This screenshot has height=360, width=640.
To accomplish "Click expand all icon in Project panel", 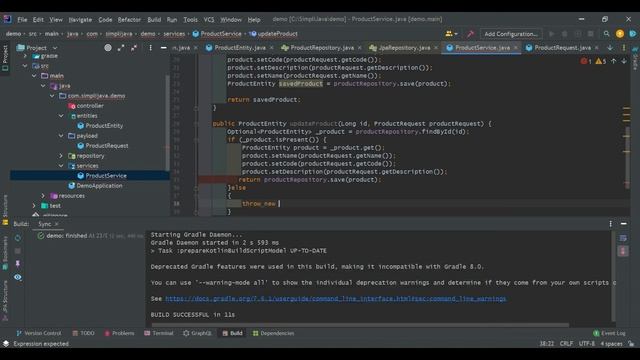I will [121, 48].
